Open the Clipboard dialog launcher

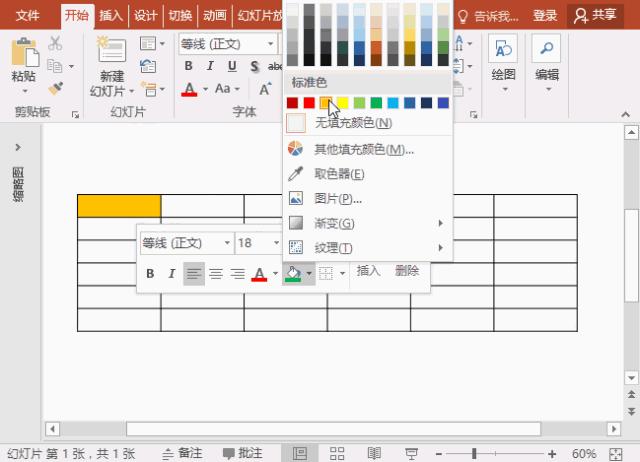[x=75, y=115]
